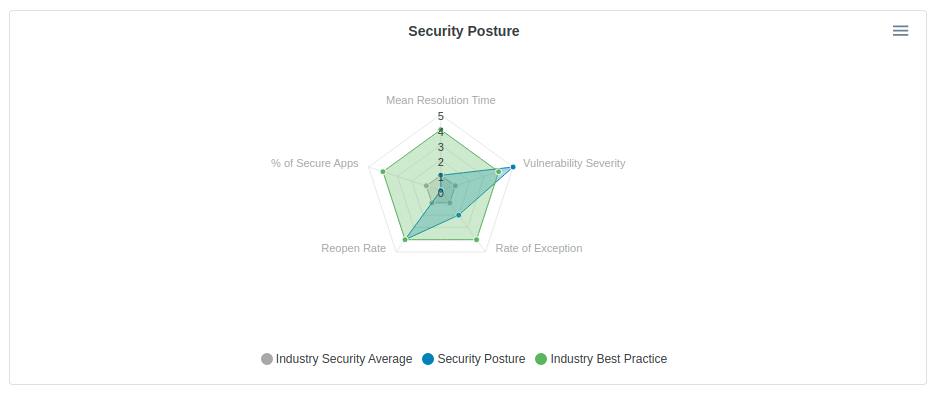Open the chart hamburger context menu

(x=900, y=31)
